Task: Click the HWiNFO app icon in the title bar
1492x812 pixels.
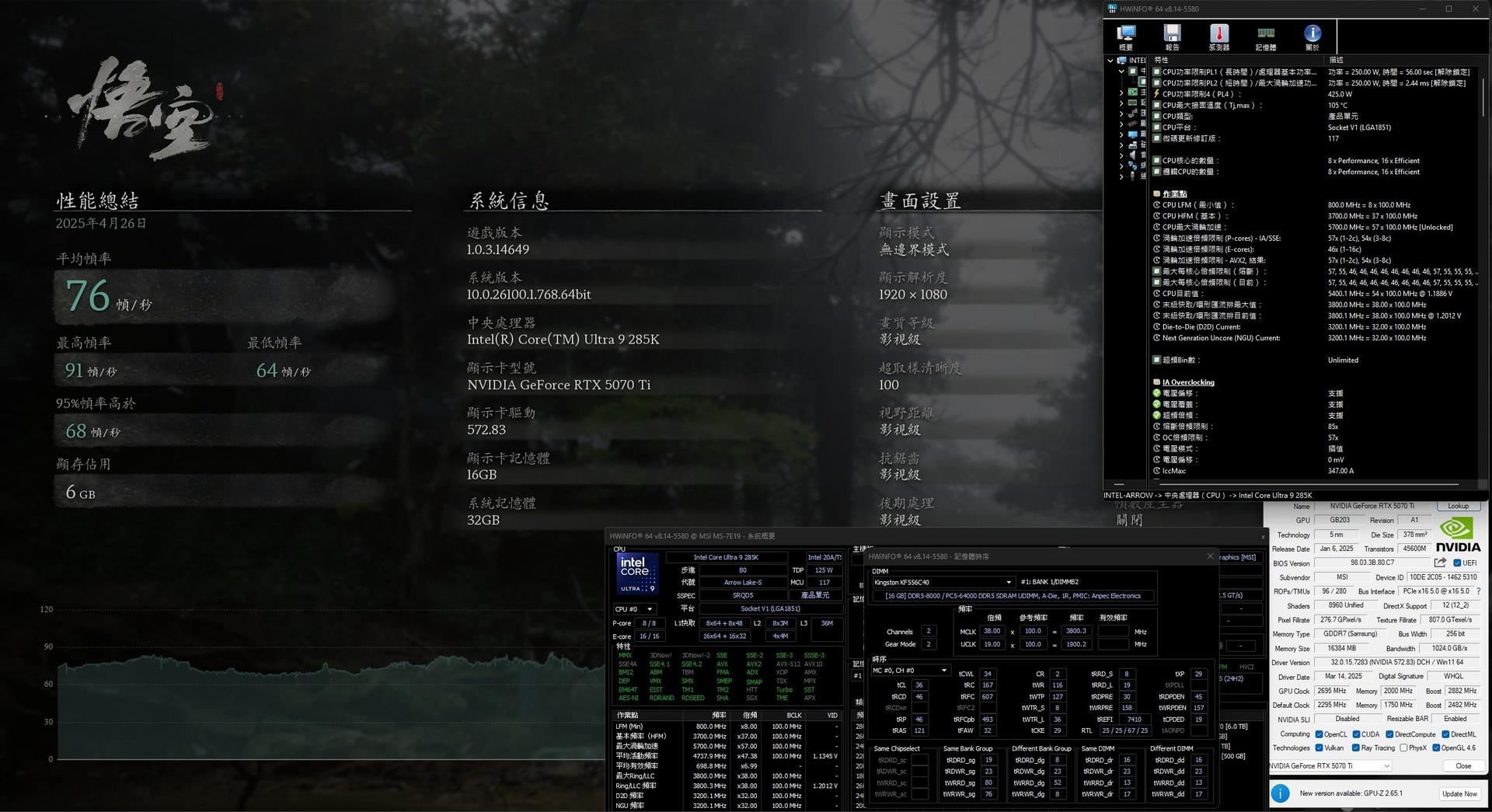Action: 1111,9
